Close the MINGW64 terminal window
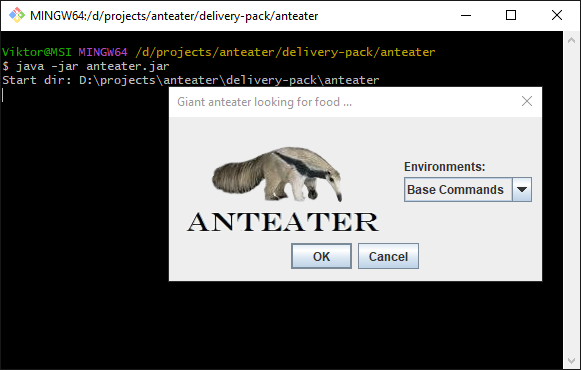The height and width of the screenshot is (370, 581). [557, 15]
